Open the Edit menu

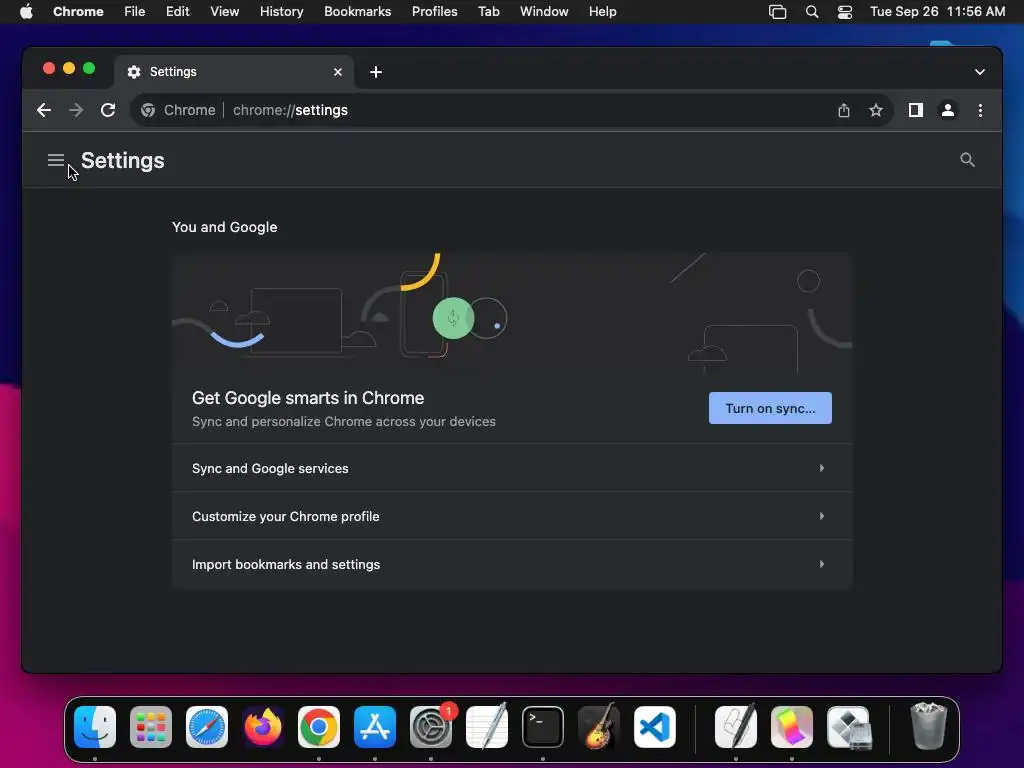(x=177, y=12)
